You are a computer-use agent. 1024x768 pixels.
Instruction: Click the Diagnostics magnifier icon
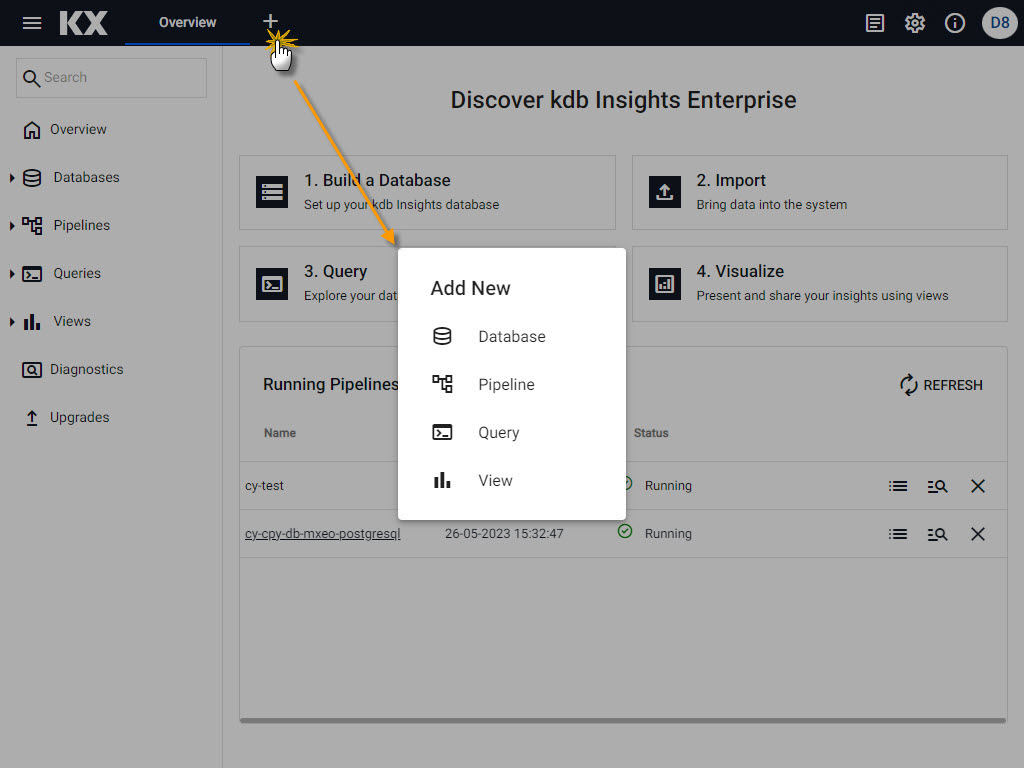click(x=32, y=370)
